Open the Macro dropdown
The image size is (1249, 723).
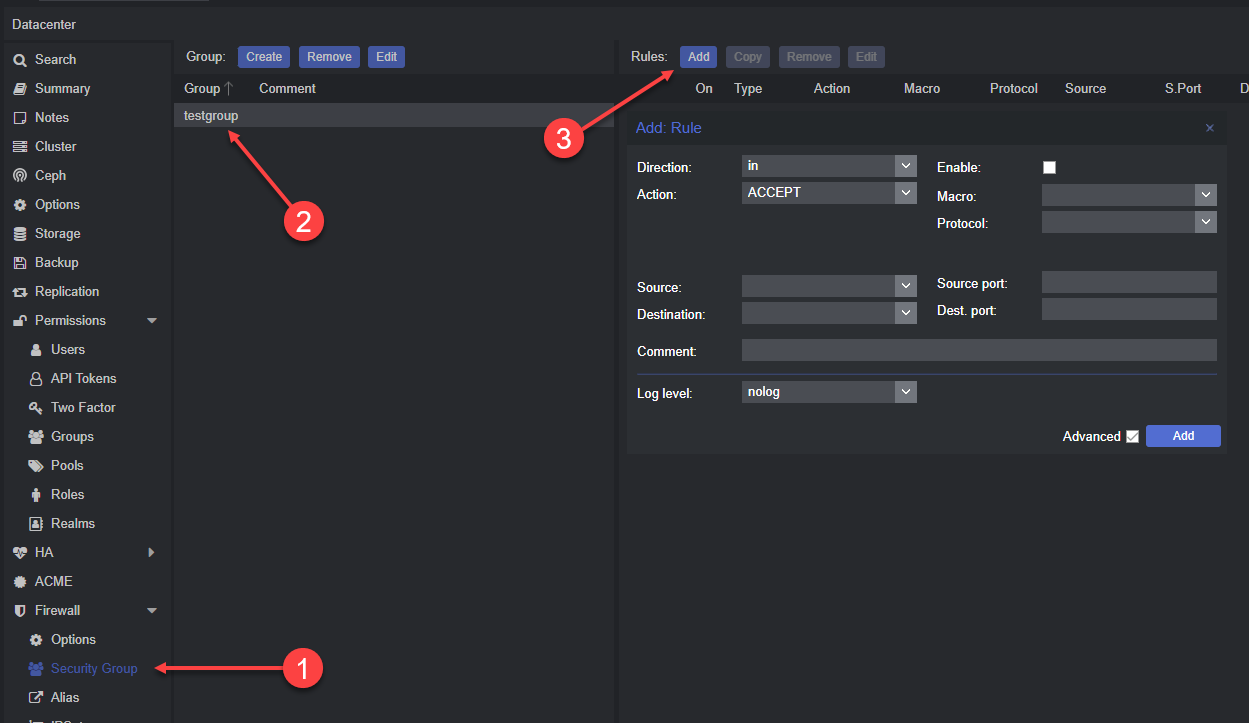point(1206,195)
